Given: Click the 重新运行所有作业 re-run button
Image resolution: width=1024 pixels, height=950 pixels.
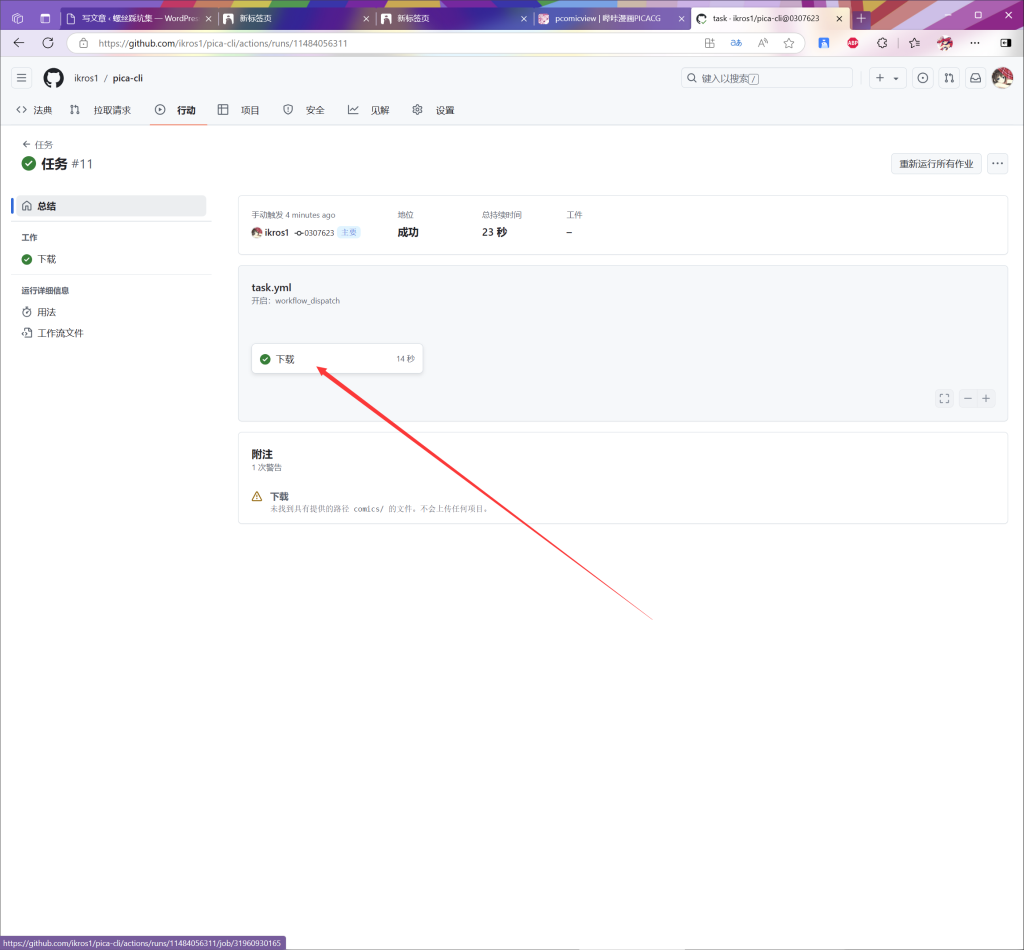Looking at the screenshot, I should click(x=936, y=164).
